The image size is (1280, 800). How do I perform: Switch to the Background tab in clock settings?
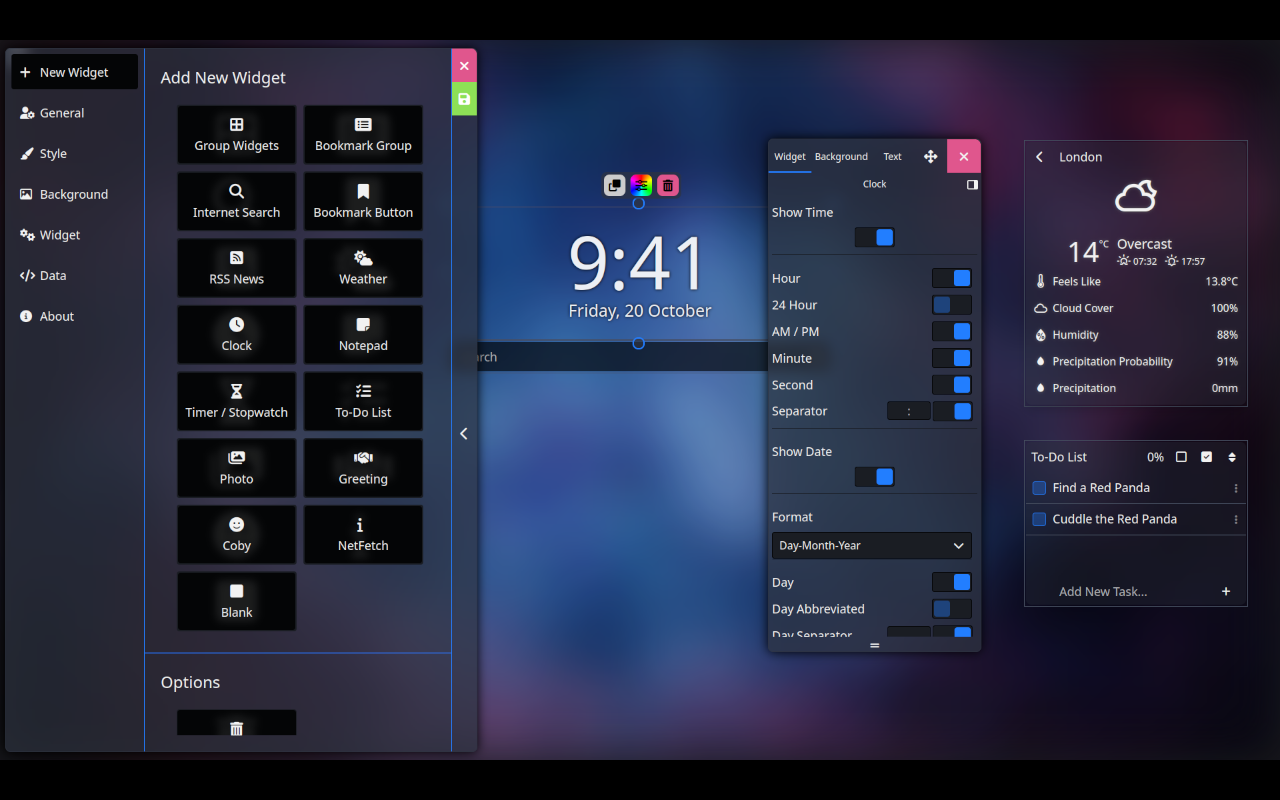(841, 156)
